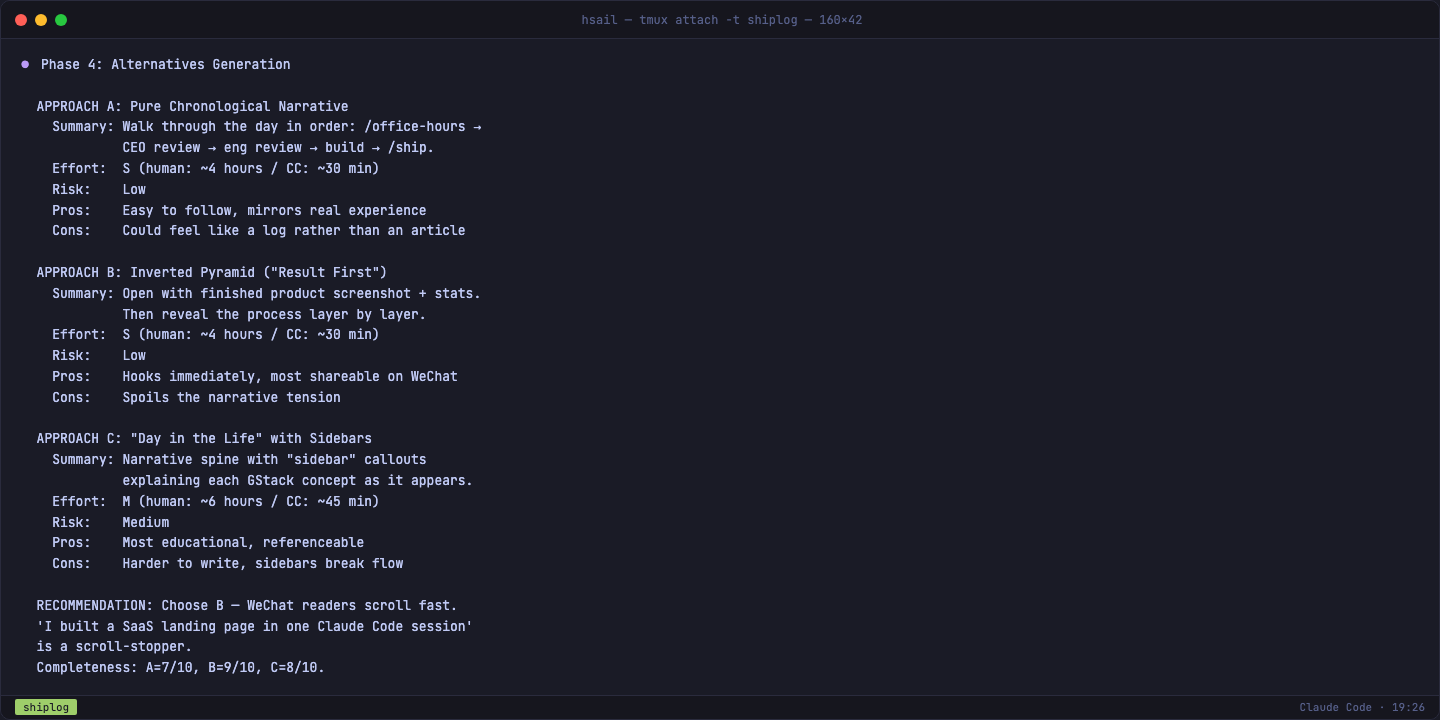Click 'Open with finished product screenshot + stats.'
The image size is (1440, 720).
[x=302, y=293]
